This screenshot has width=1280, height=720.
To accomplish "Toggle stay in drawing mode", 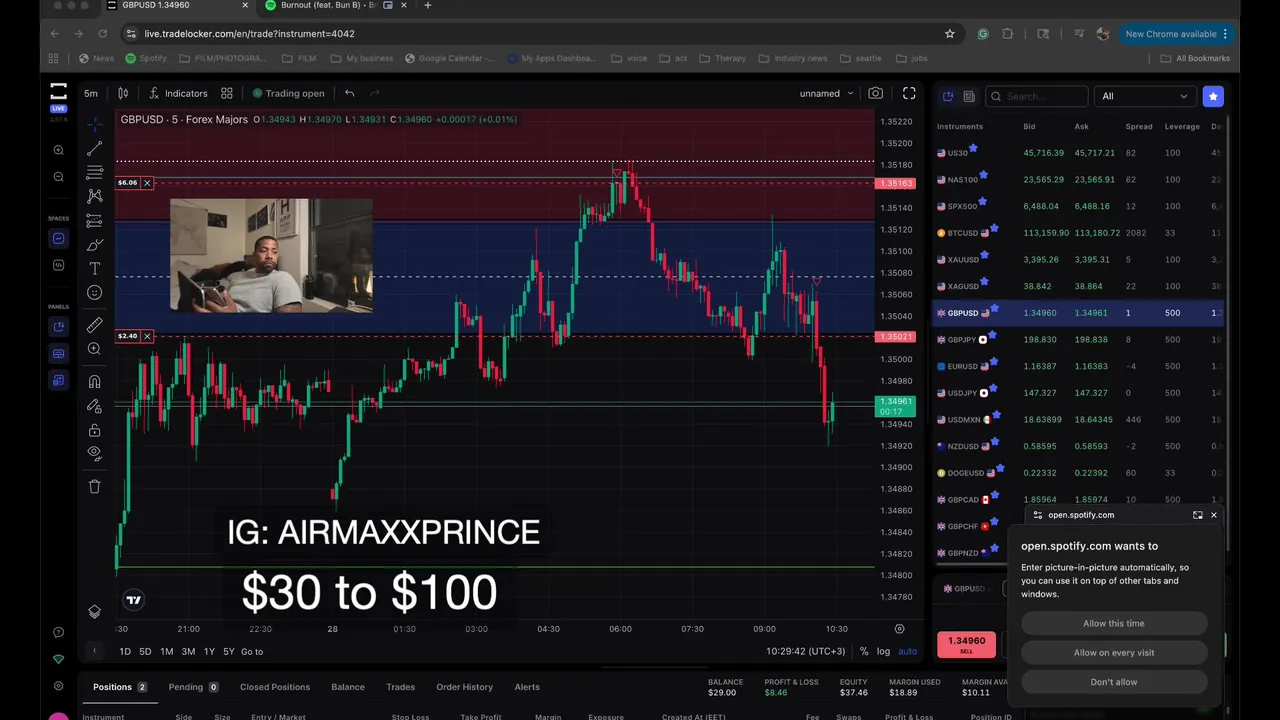I will tap(94, 406).
